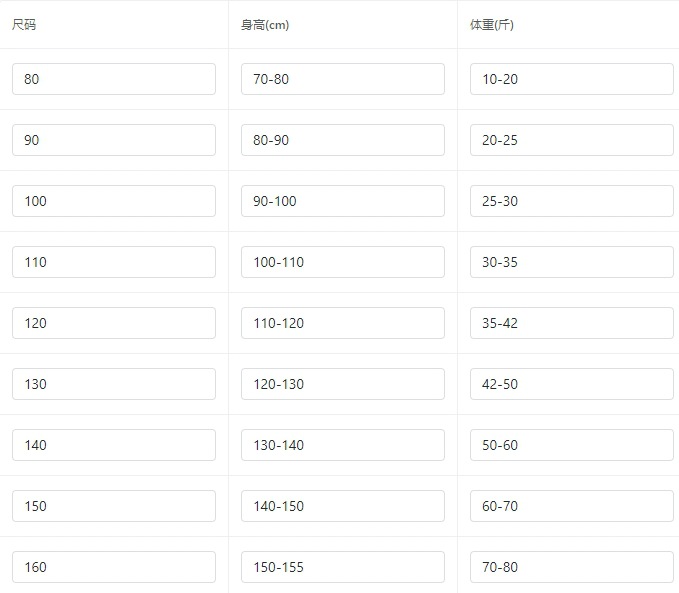Viewport: 679px width, 593px height.
Task: Select the weight field showing 70-80
Action: pos(572,567)
